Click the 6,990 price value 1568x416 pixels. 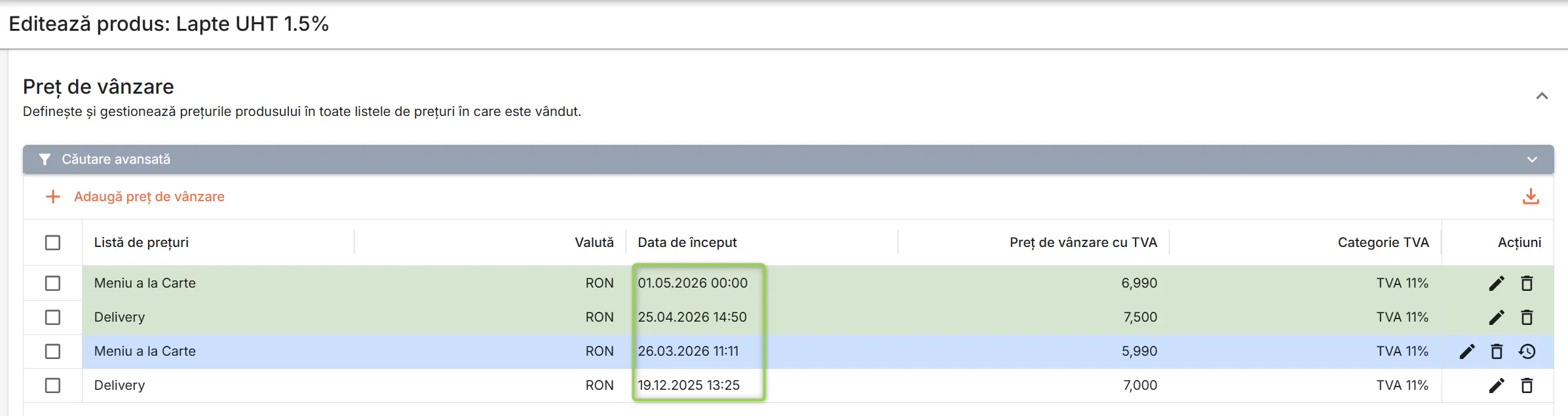[x=1139, y=283]
